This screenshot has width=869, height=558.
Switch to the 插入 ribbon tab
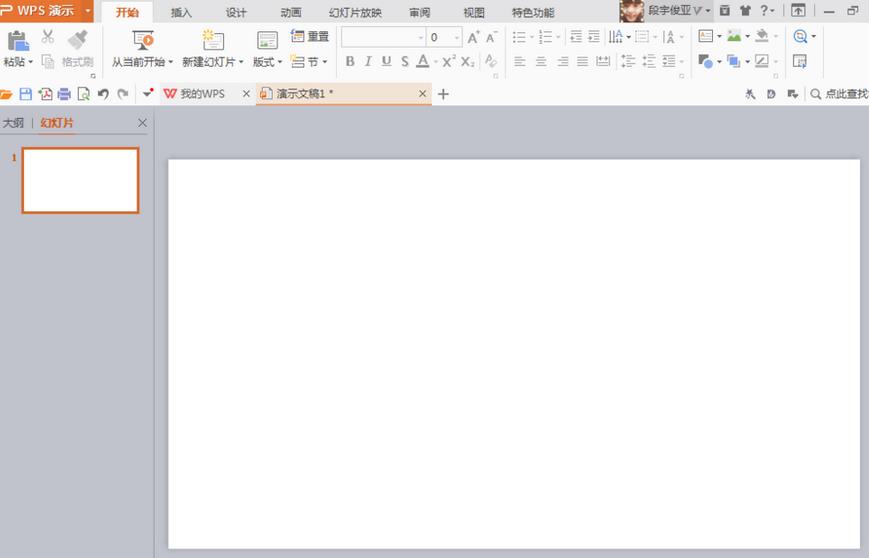(x=181, y=12)
